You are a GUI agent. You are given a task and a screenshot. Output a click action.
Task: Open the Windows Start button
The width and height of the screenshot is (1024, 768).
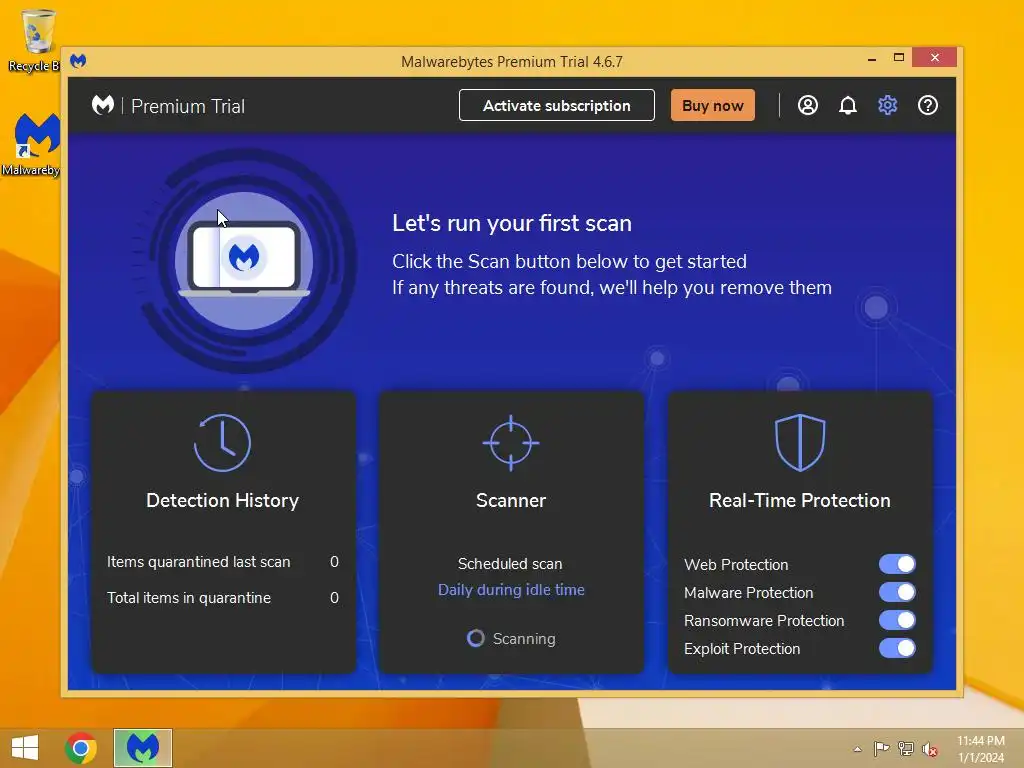[x=25, y=748]
